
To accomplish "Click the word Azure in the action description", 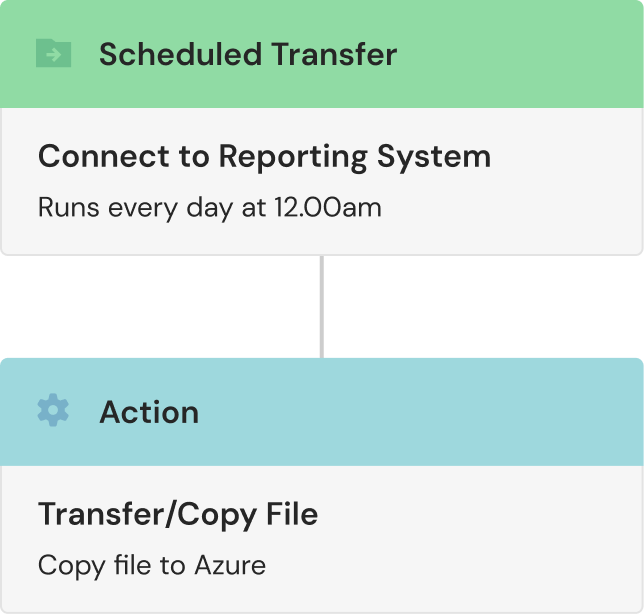I will coord(230,565).
